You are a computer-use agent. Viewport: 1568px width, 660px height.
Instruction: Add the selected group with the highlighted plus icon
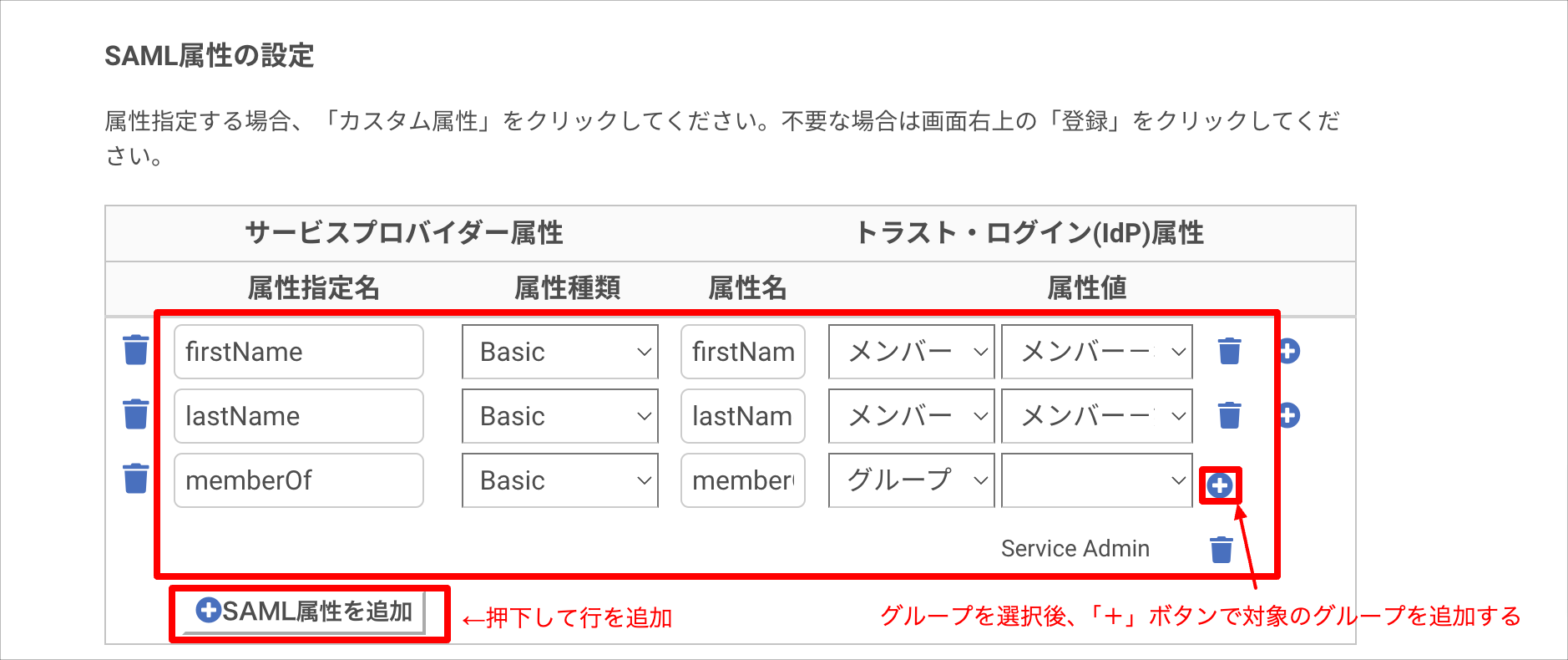click(1220, 485)
